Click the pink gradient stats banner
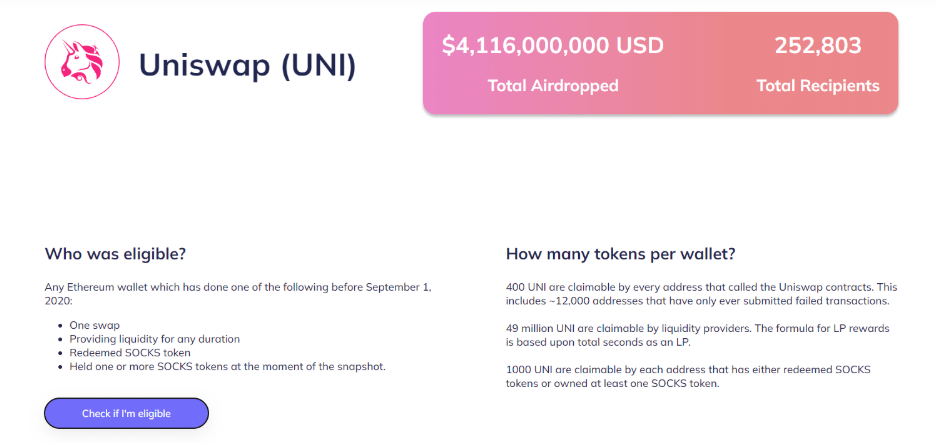The image size is (936, 443). (660, 63)
